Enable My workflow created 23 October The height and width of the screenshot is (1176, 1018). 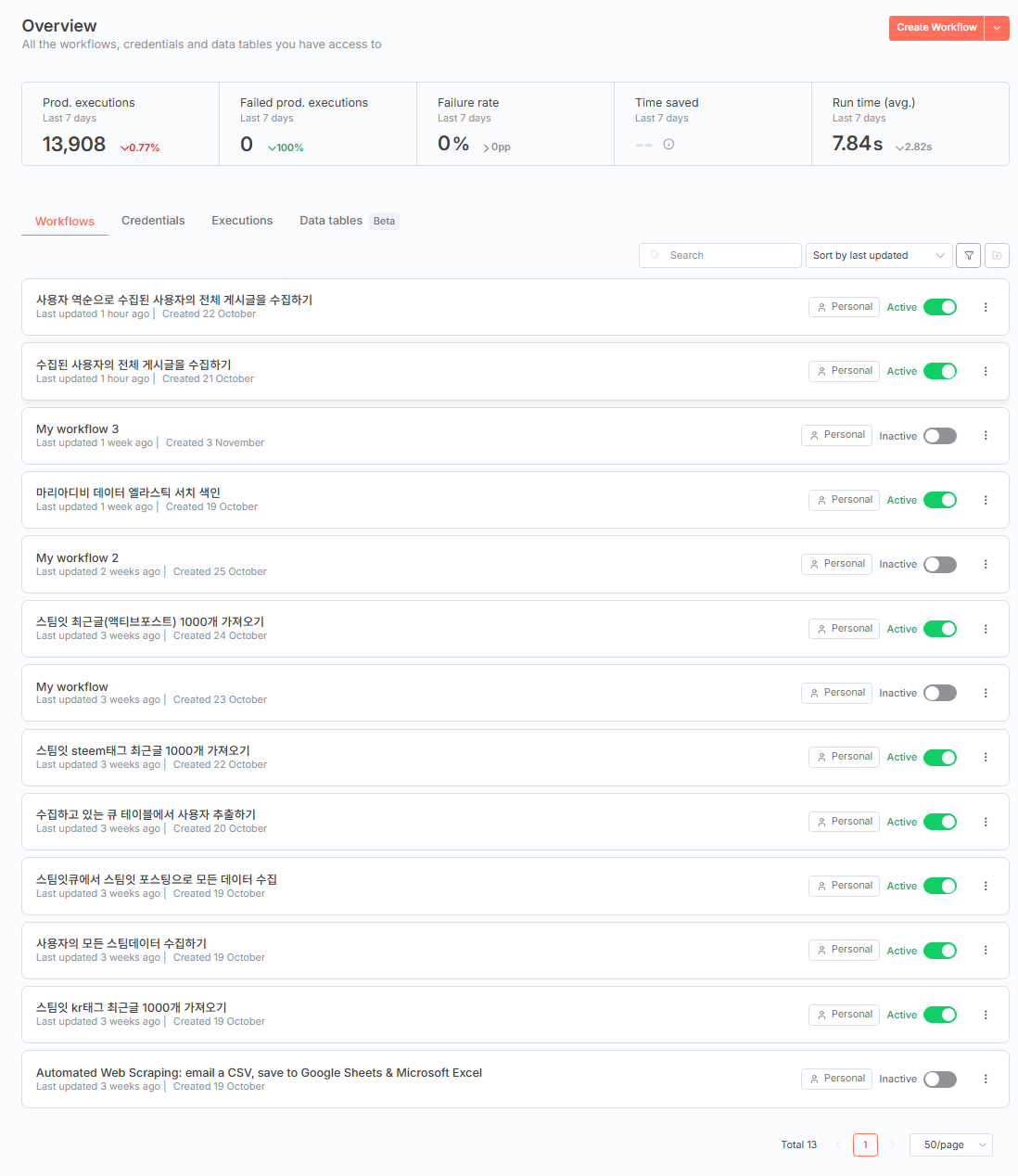pyautogui.click(x=940, y=693)
